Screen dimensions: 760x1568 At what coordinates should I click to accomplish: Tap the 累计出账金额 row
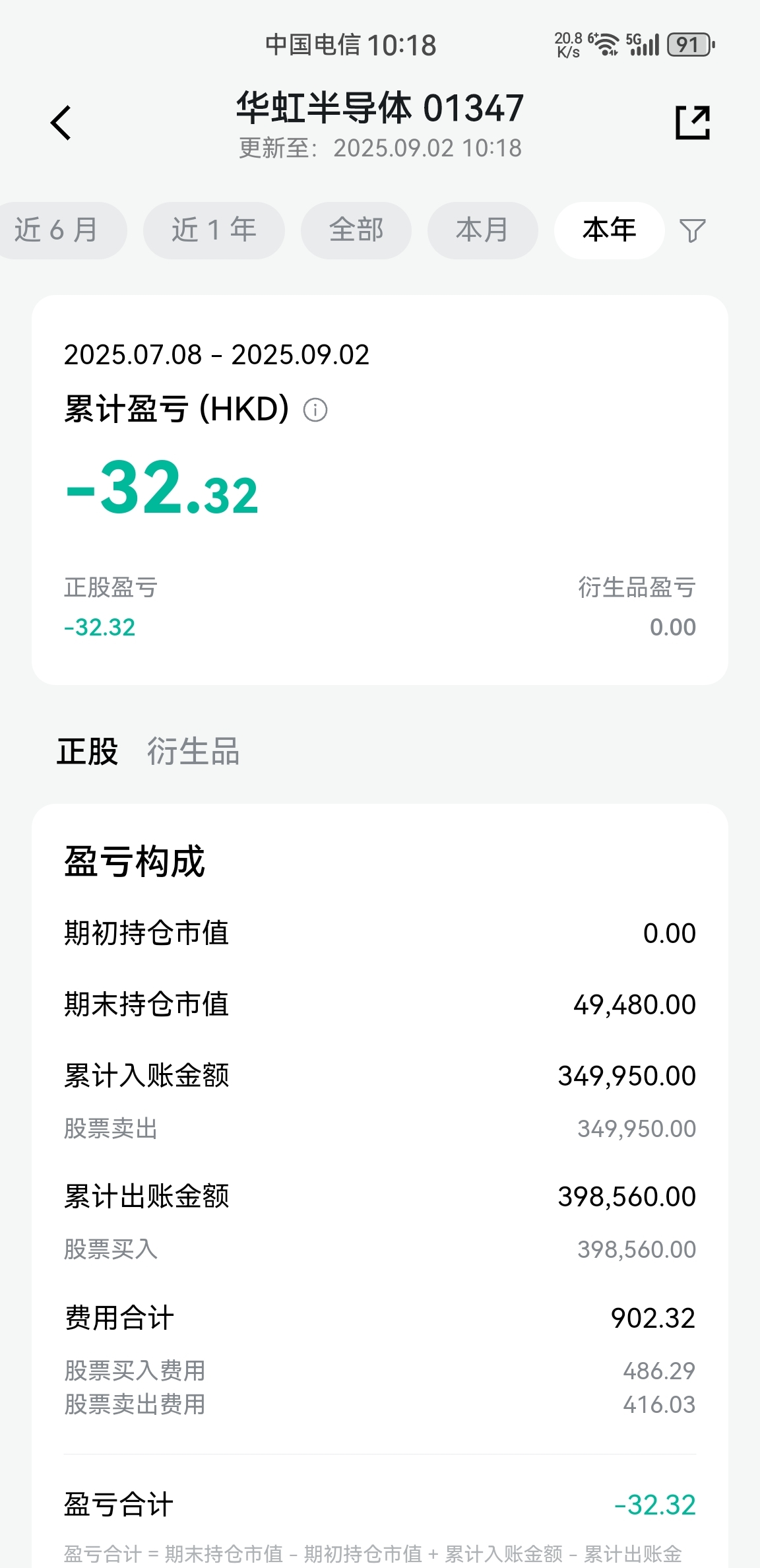pos(380,1196)
